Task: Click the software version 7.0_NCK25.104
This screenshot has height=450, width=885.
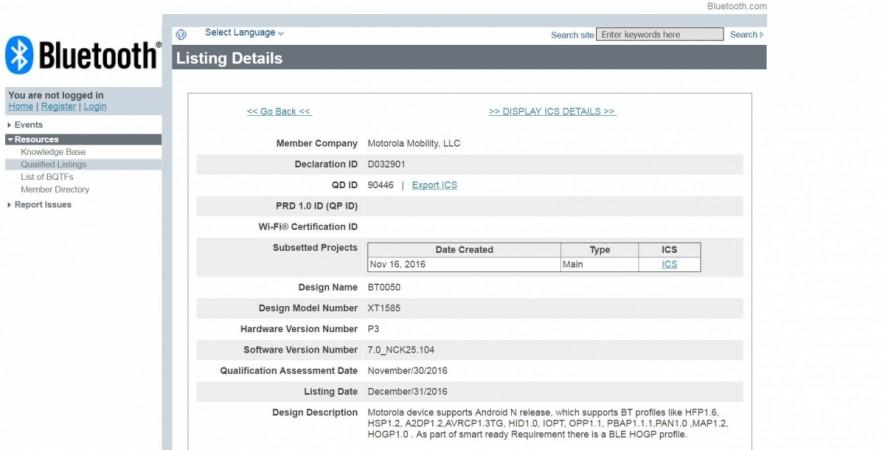Action: click(x=401, y=350)
